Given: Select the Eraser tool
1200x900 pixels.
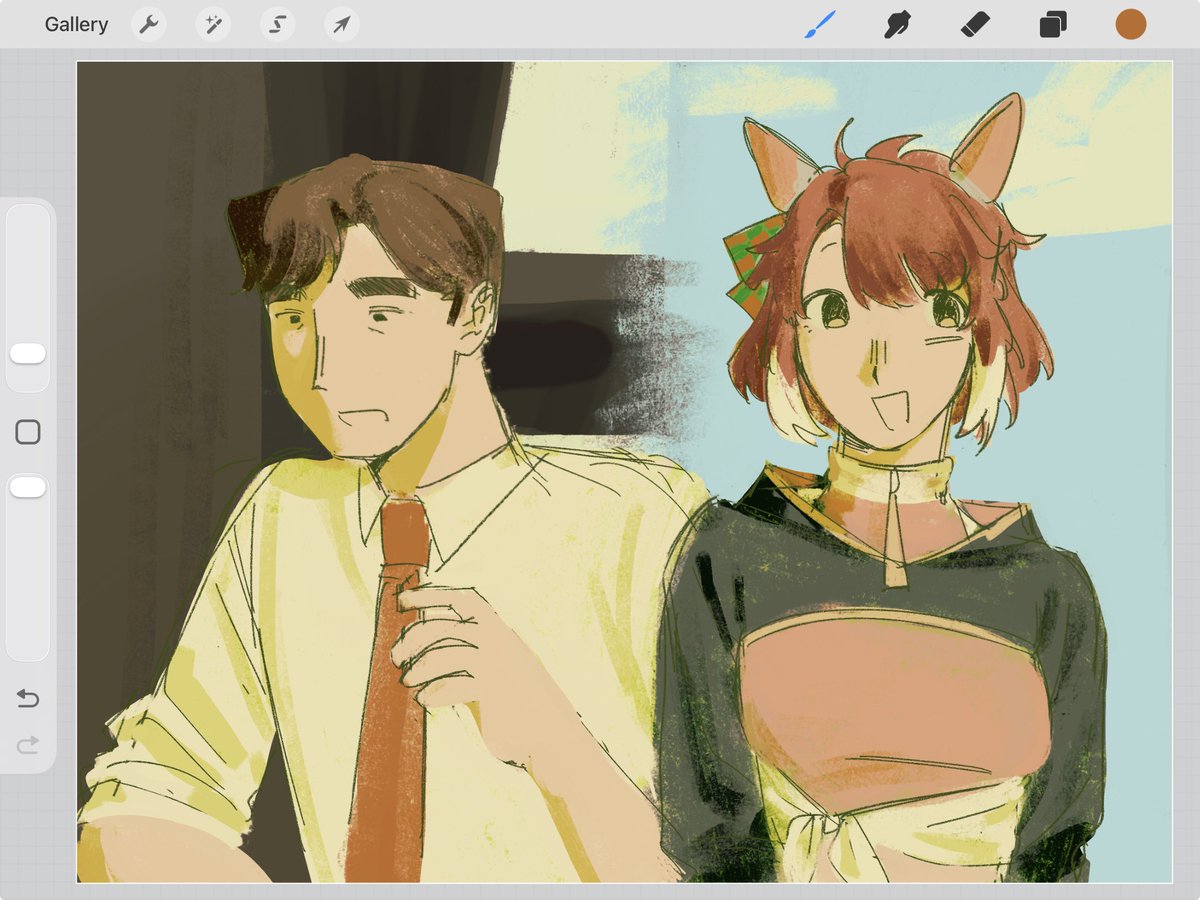Looking at the screenshot, I should click(975, 25).
